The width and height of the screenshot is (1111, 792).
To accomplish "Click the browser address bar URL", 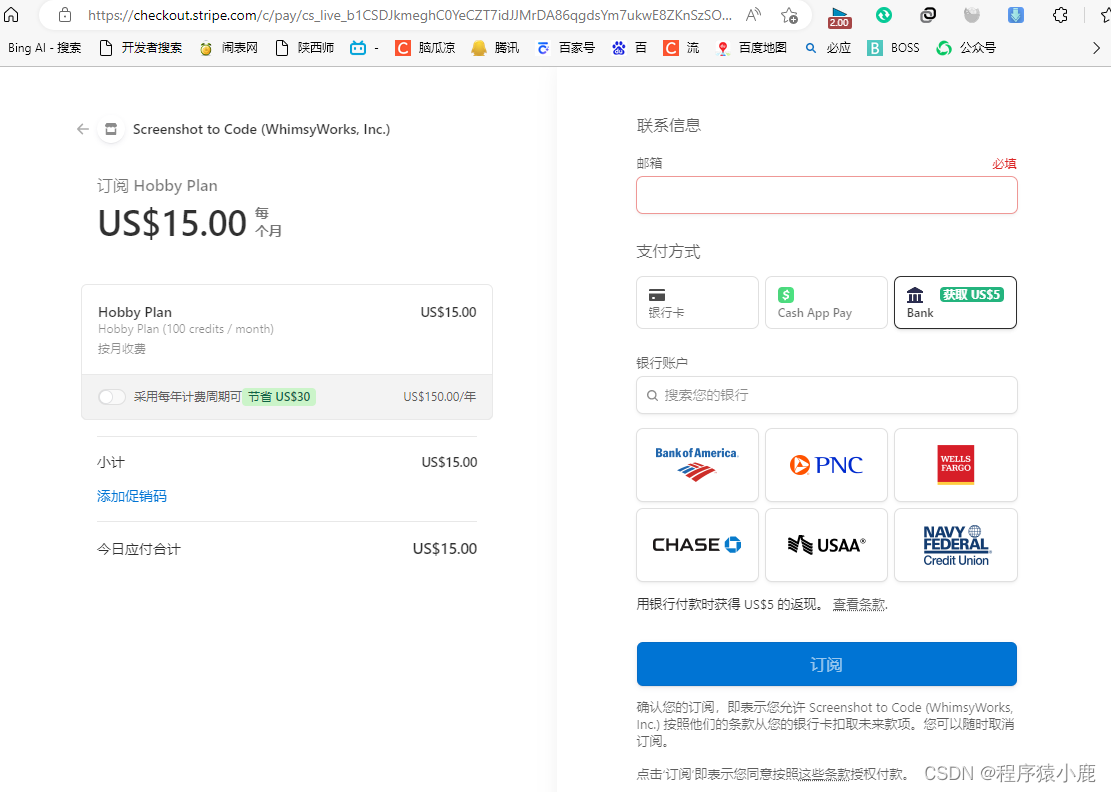I will [x=410, y=15].
